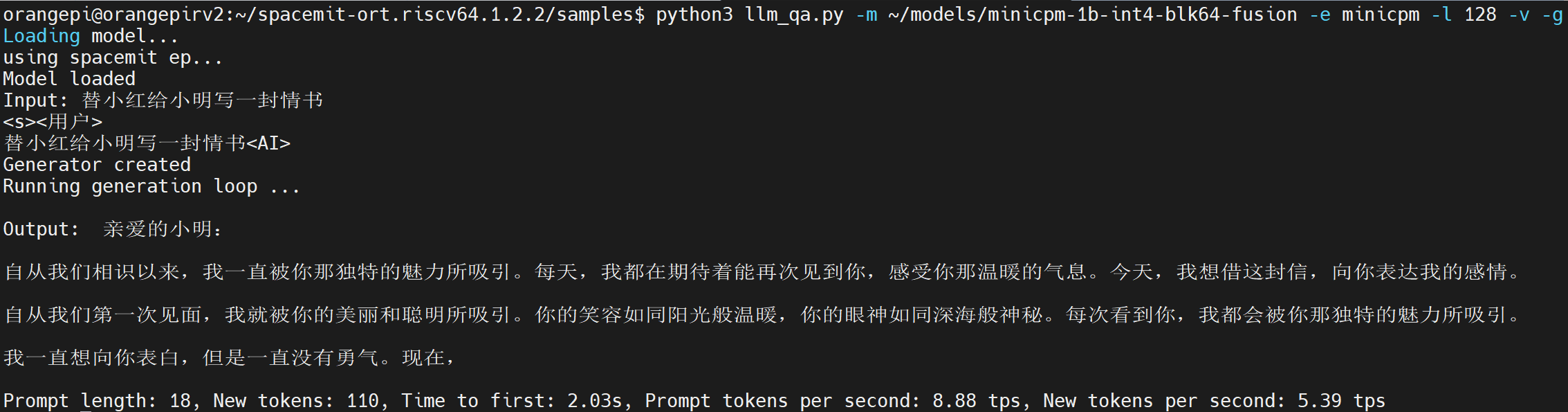Click the minicpm-1b-int4-blk64-fusion model path
This screenshot has height=412, width=1568.
point(1093,15)
